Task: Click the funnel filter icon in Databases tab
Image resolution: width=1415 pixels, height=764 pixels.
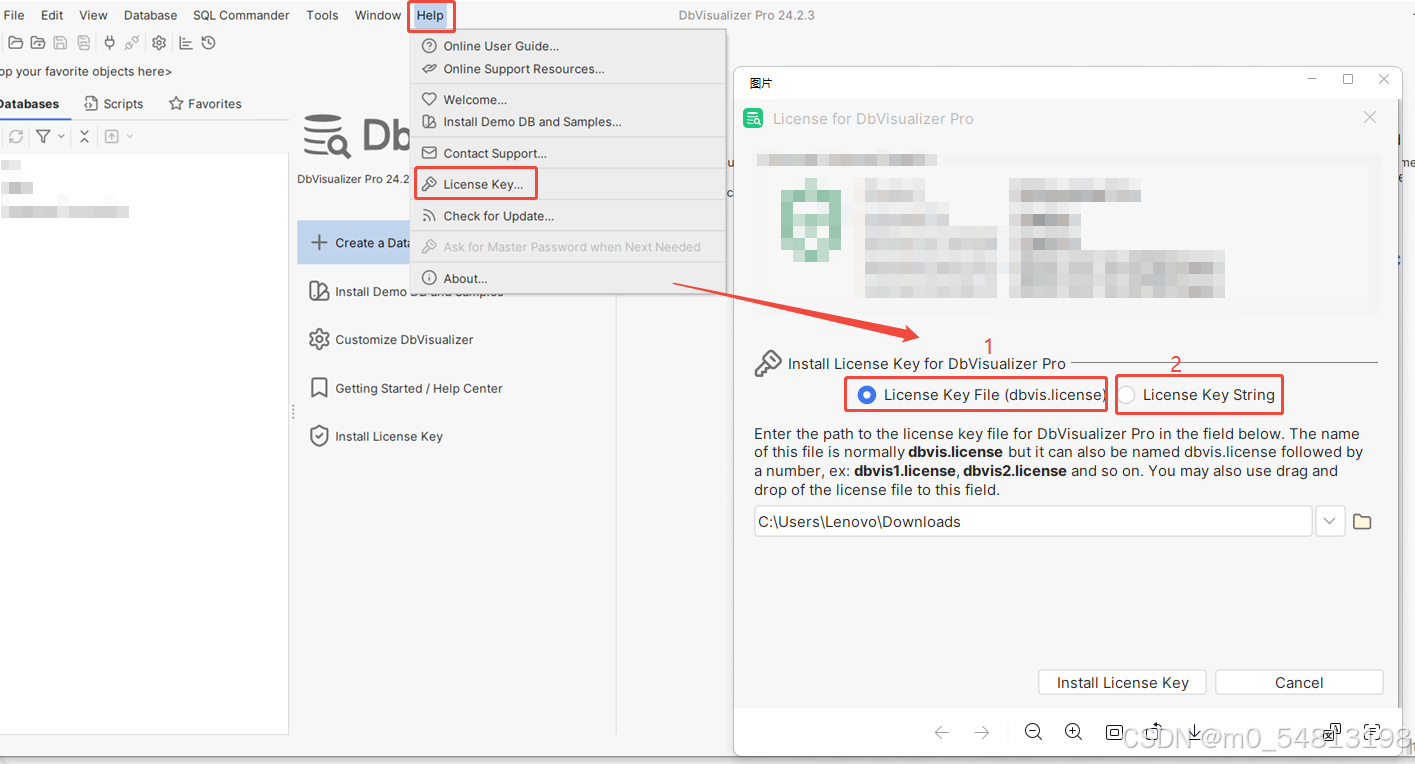Action: (43, 136)
